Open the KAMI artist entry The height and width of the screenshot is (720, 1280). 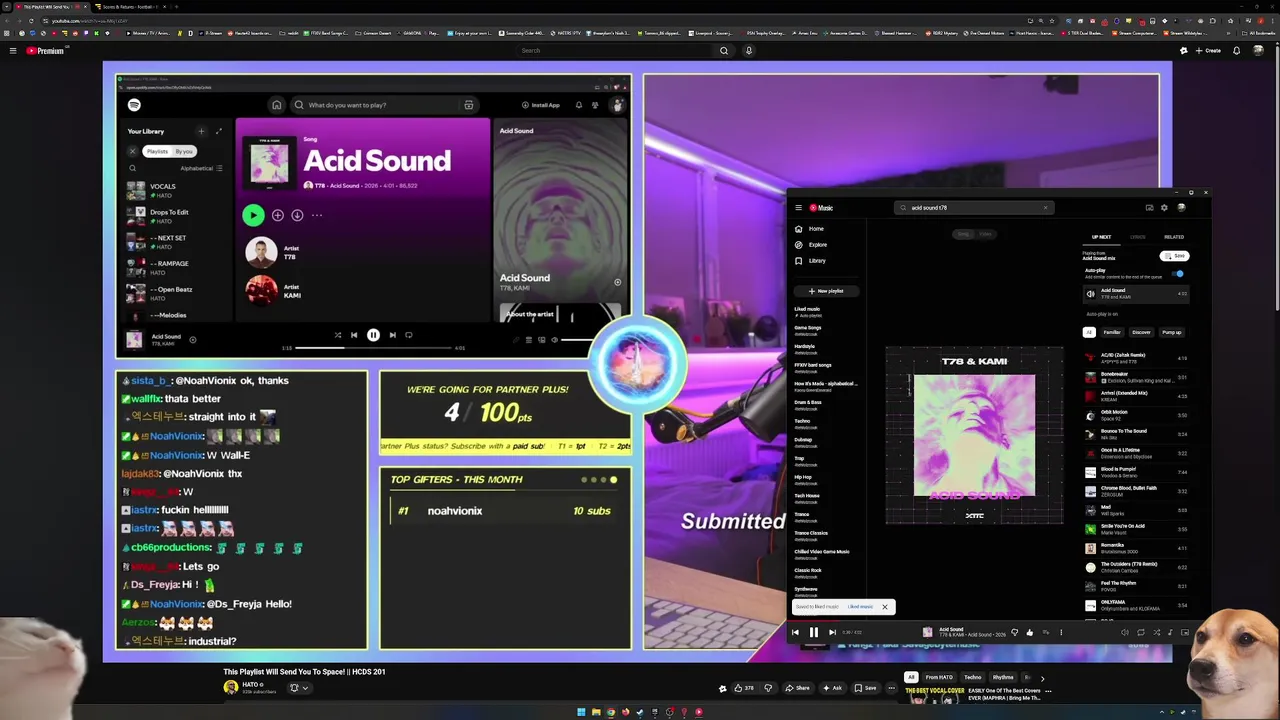pyautogui.click(x=275, y=291)
